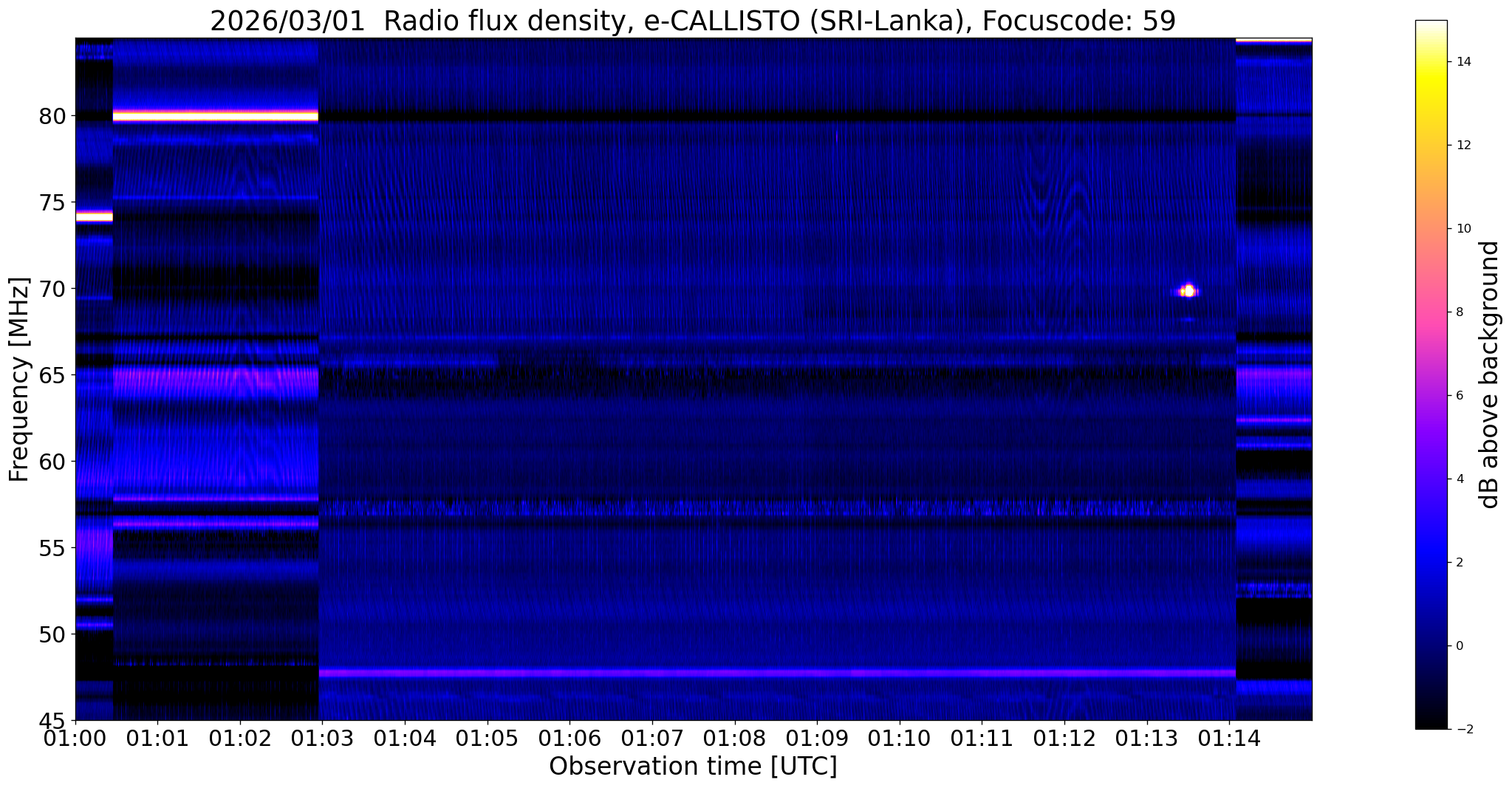Screen dimensions: 1512x788
Task: Click the 75 frequency tick label
Action: (x=52, y=202)
